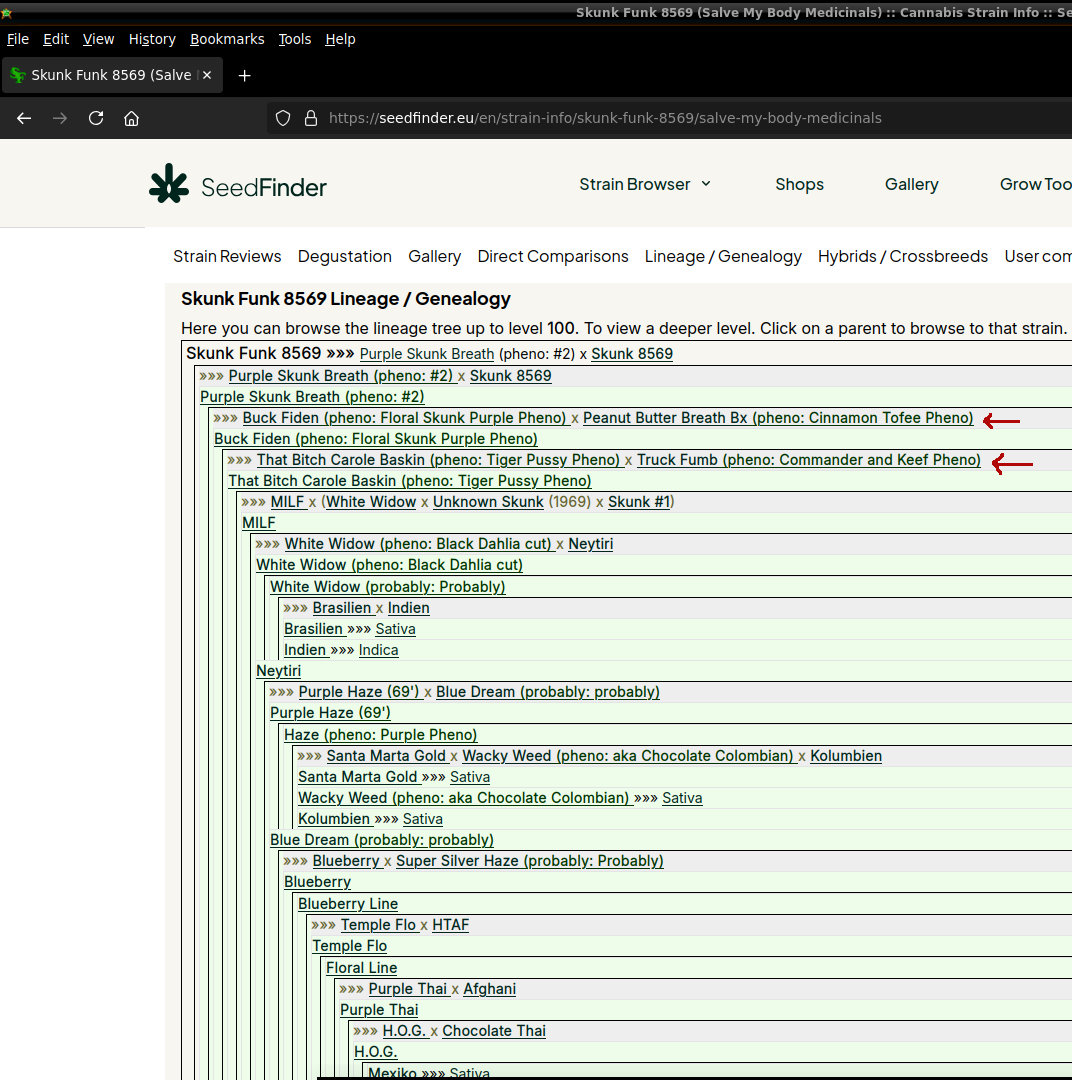This screenshot has width=1072, height=1080.
Task: Open Purple Haze (69') parent row
Action: (330, 713)
